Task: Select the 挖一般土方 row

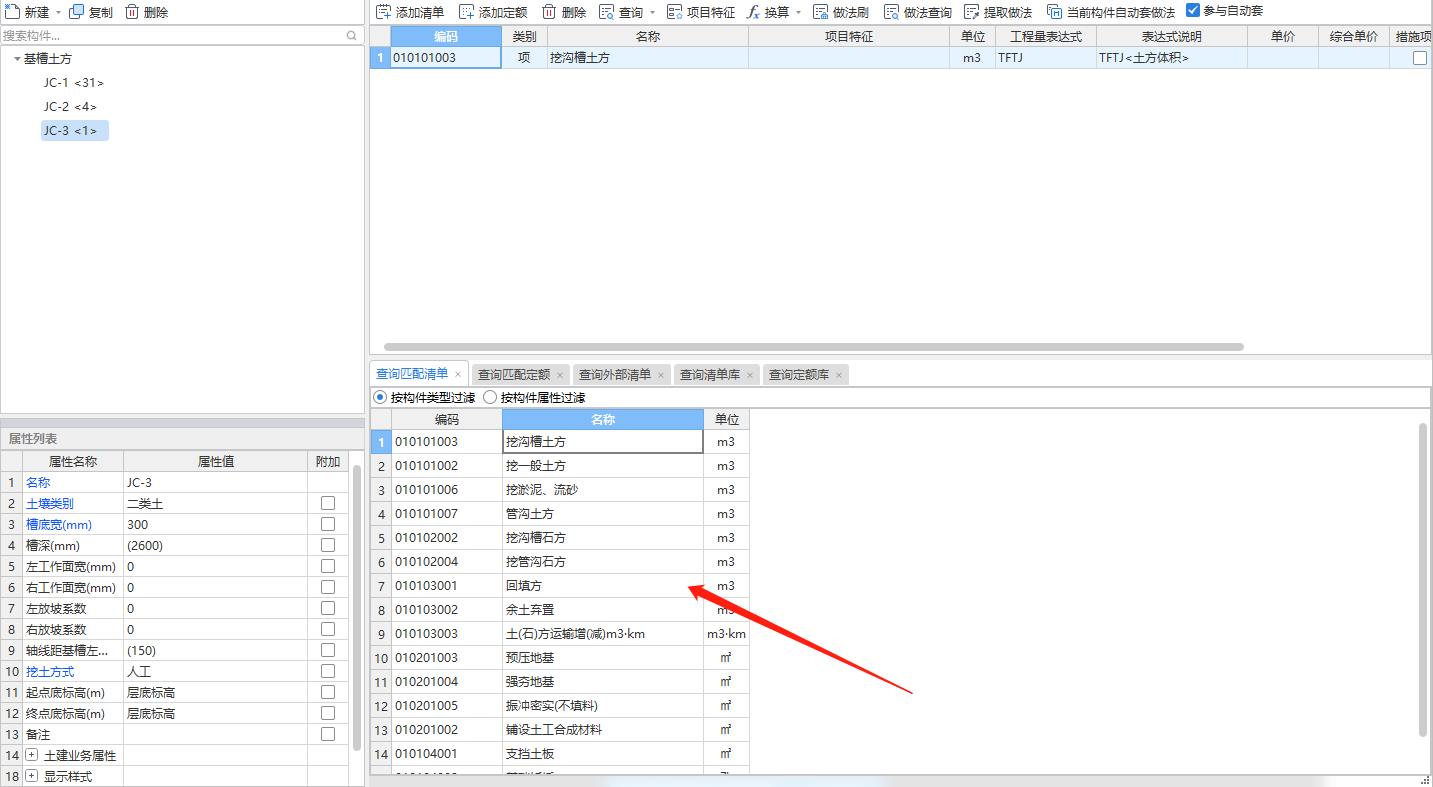Action: (x=560, y=466)
